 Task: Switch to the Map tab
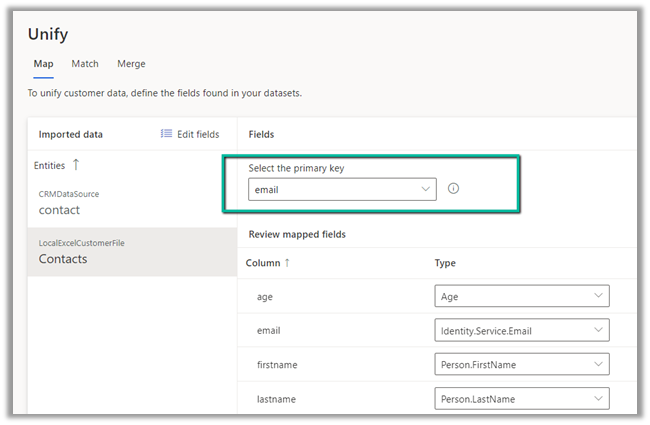[43, 64]
